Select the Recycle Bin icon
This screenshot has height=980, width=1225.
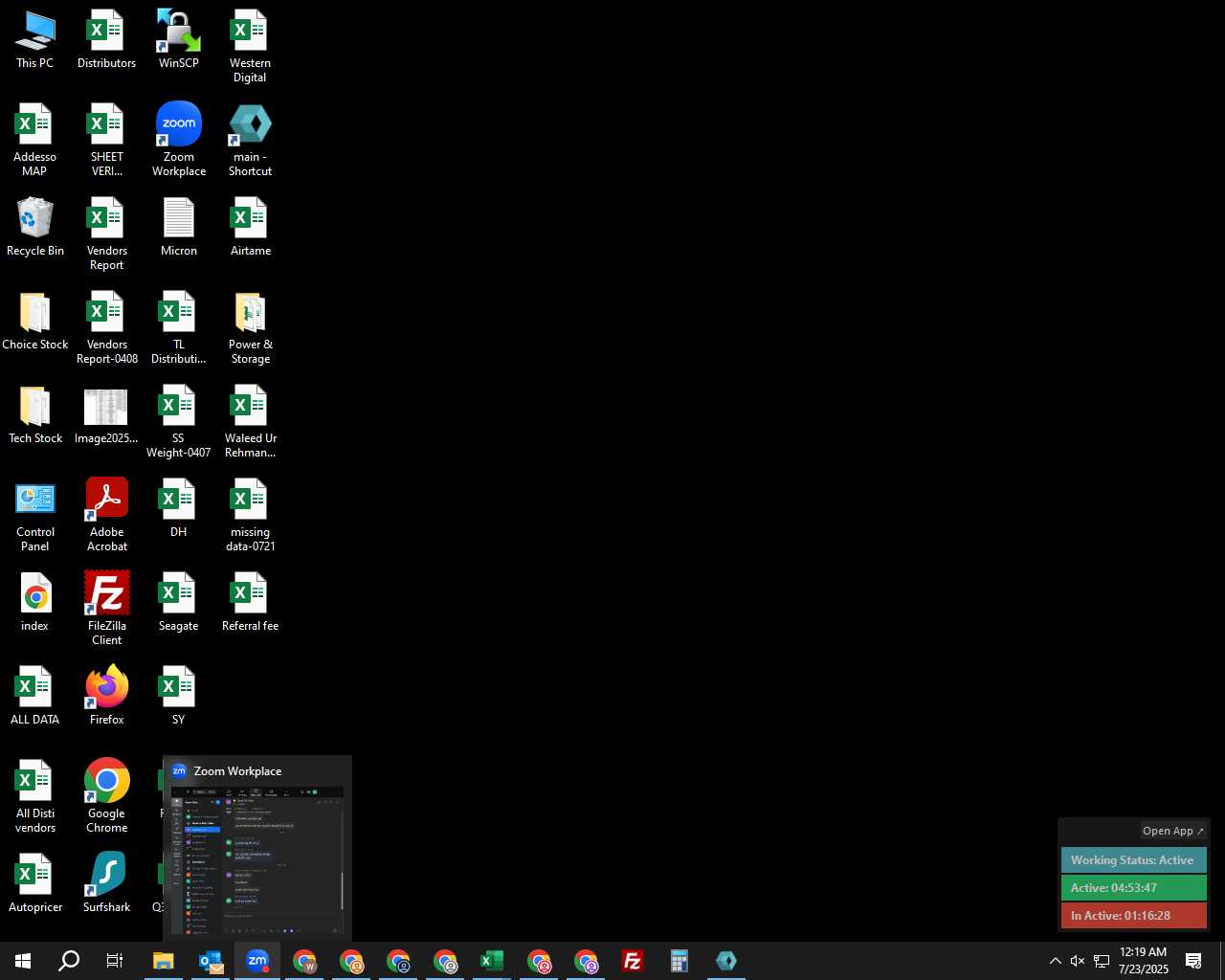click(x=35, y=228)
